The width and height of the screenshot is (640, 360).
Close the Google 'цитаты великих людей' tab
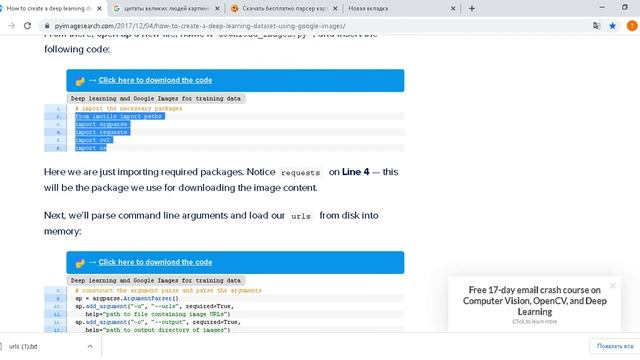pyautogui.click(x=217, y=8)
